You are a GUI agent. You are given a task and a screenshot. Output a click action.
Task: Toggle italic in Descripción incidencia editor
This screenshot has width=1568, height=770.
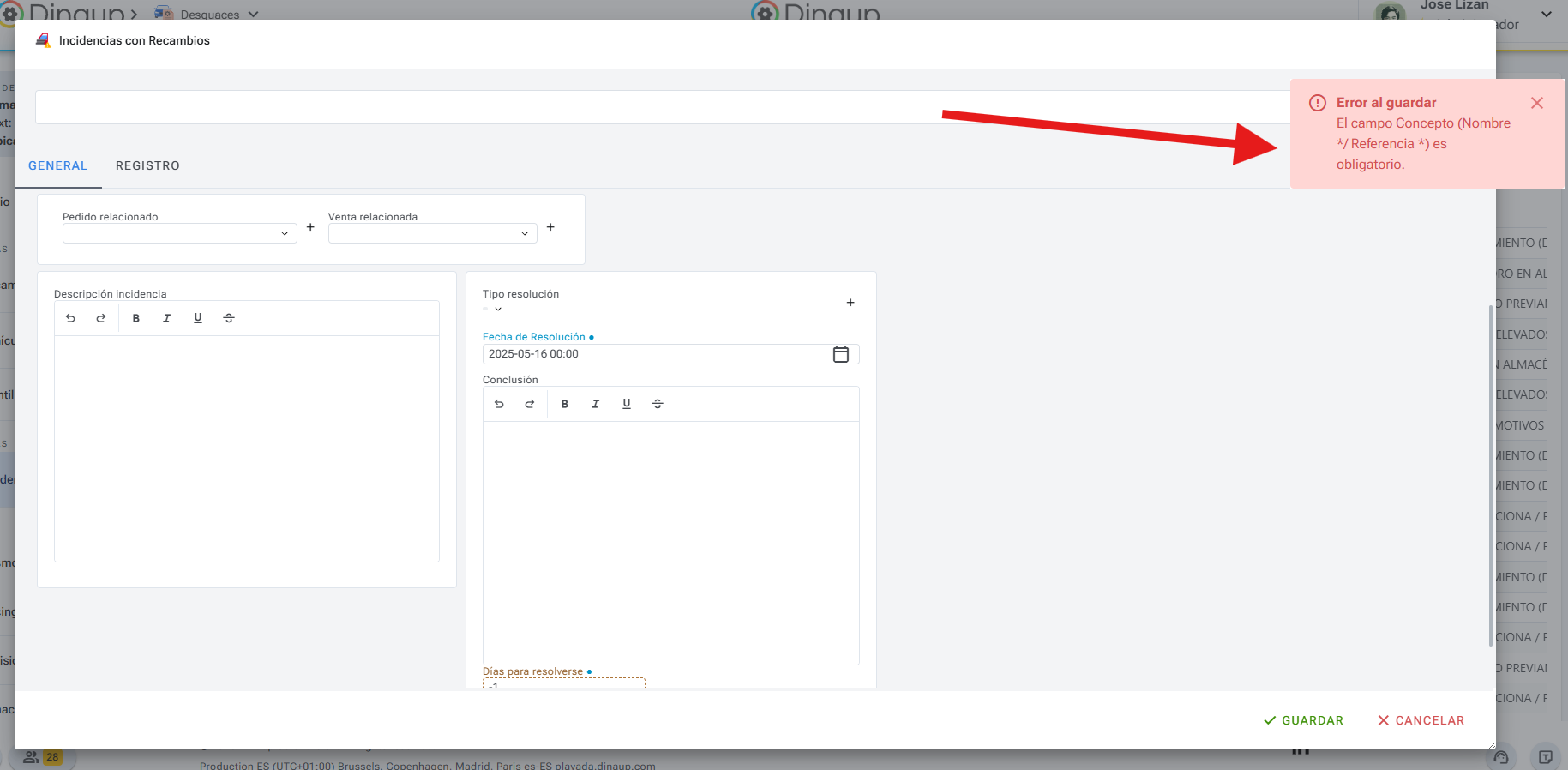(167, 318)
